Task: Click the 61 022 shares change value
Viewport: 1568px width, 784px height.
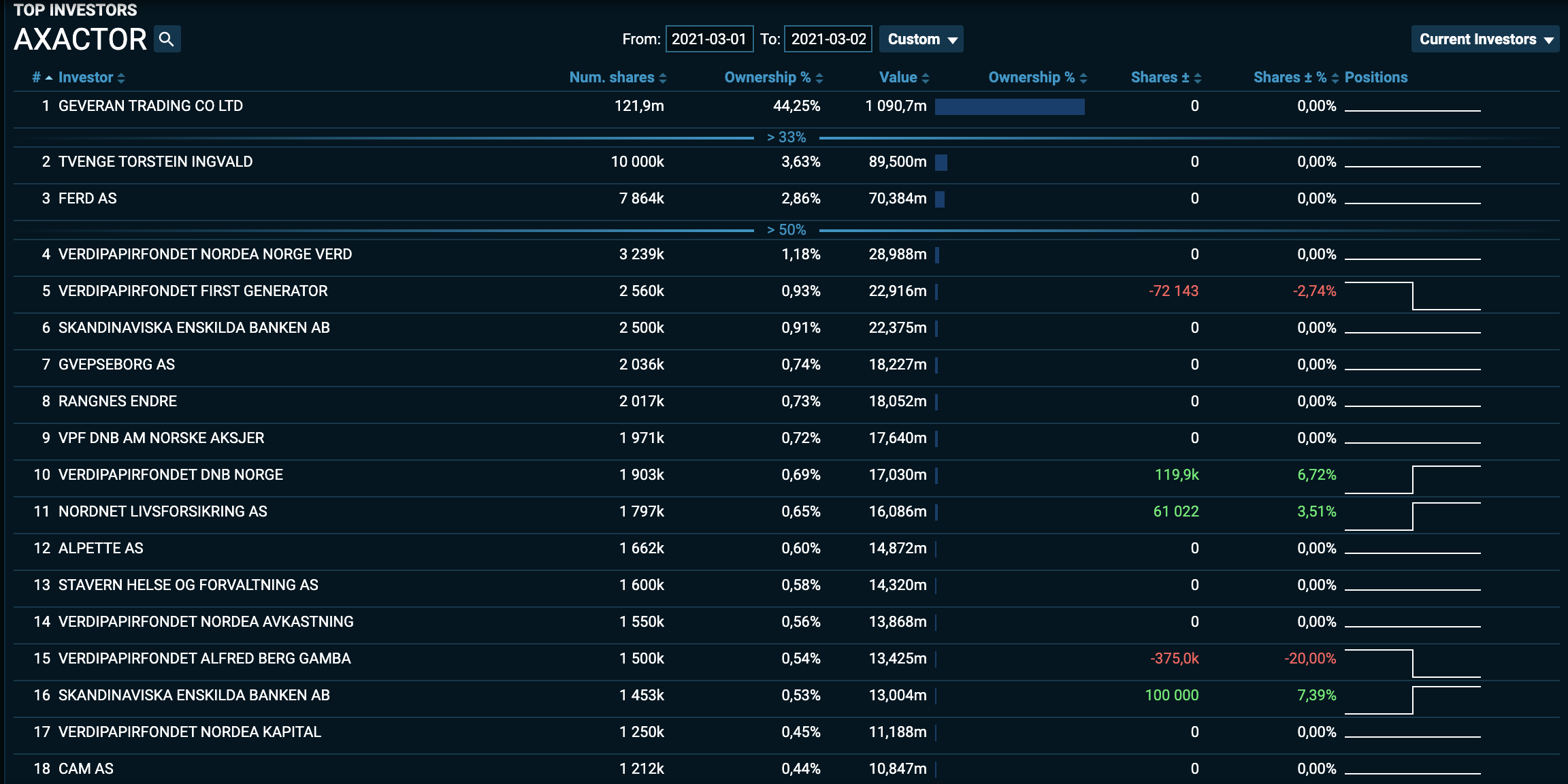Action: 1176,512
